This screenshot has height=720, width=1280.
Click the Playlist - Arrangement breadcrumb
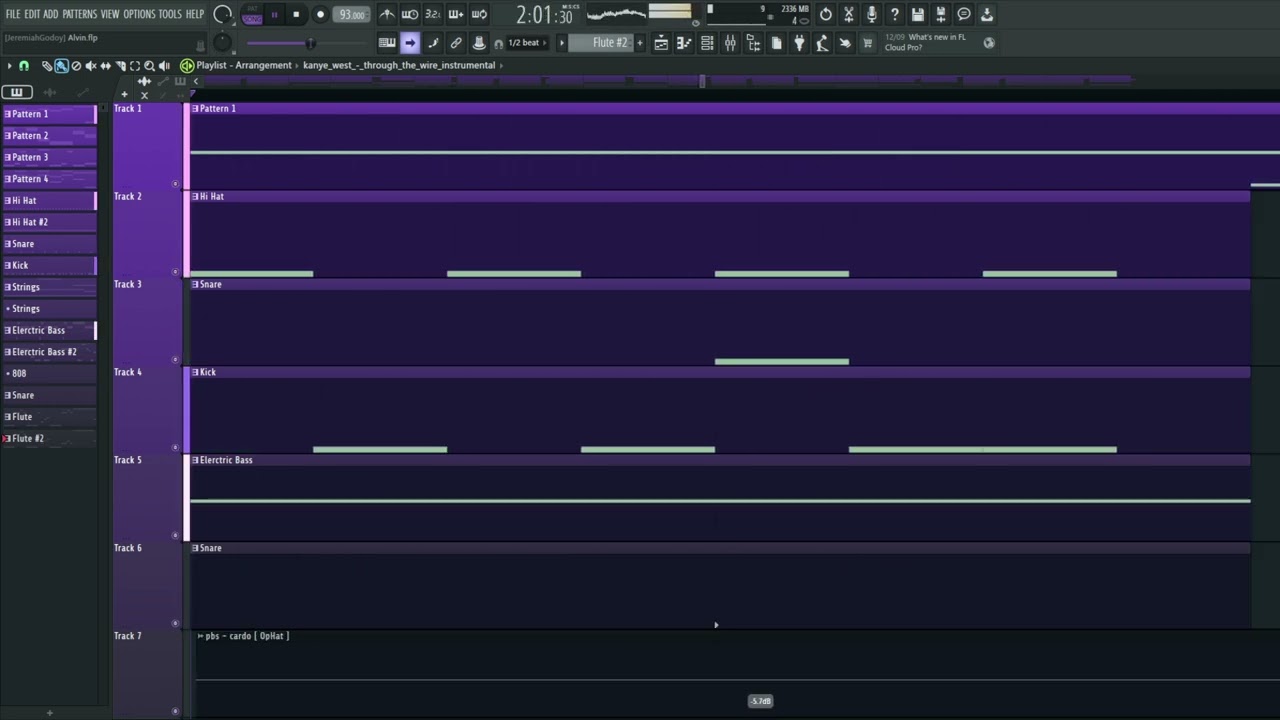(x=244, y=66)
